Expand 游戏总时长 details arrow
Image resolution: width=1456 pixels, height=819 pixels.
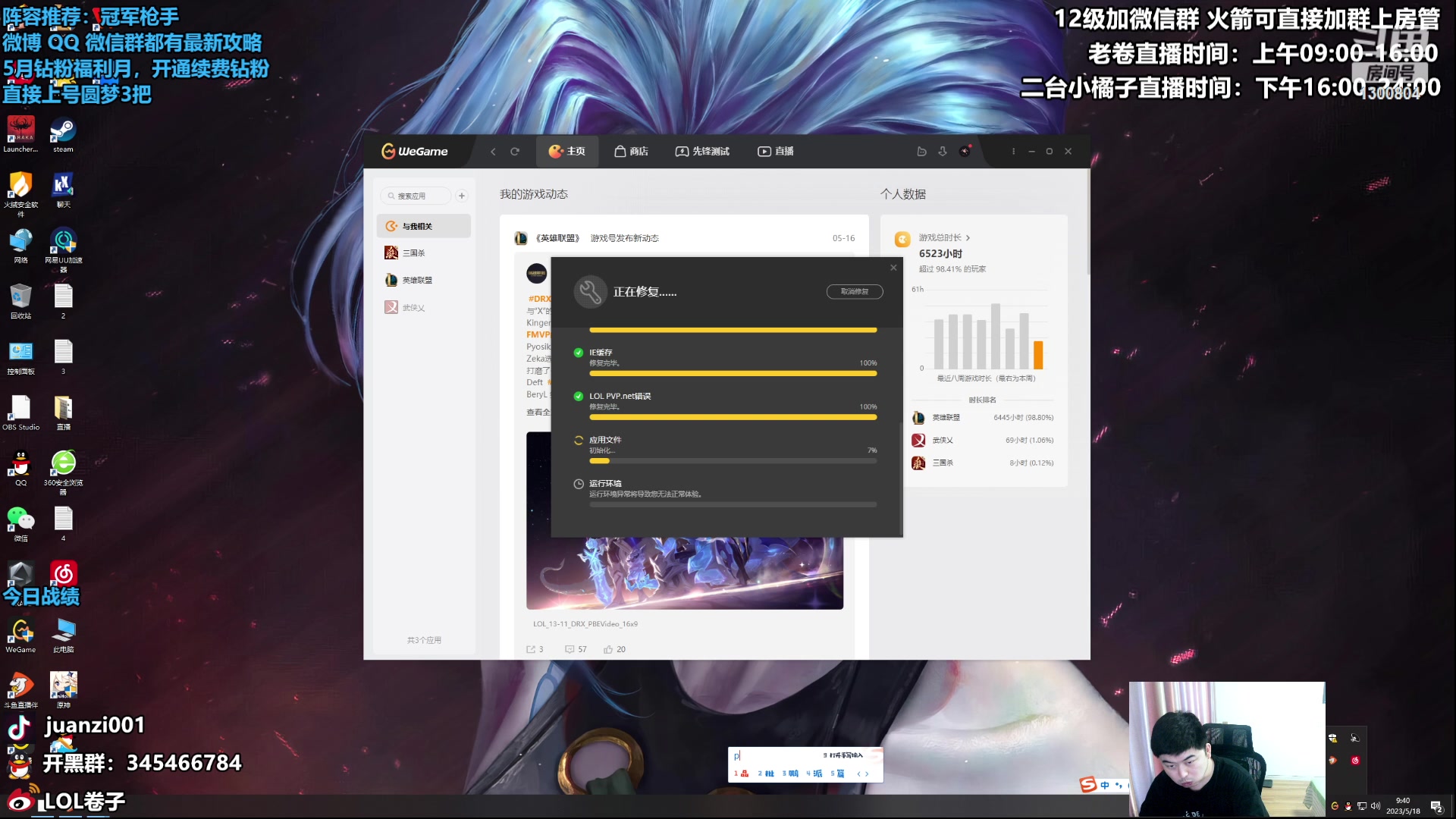[968, 238]
